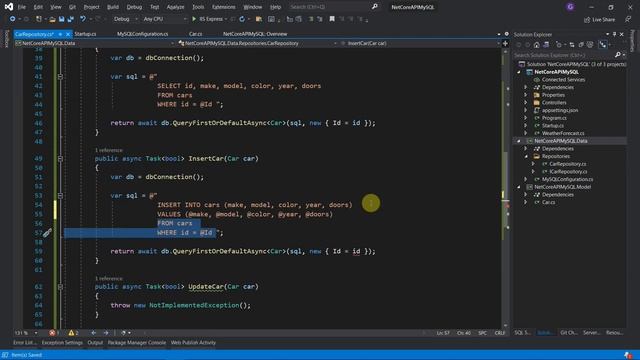
Task: Click the search magnifier in title bar
Action: coord(375,7)
